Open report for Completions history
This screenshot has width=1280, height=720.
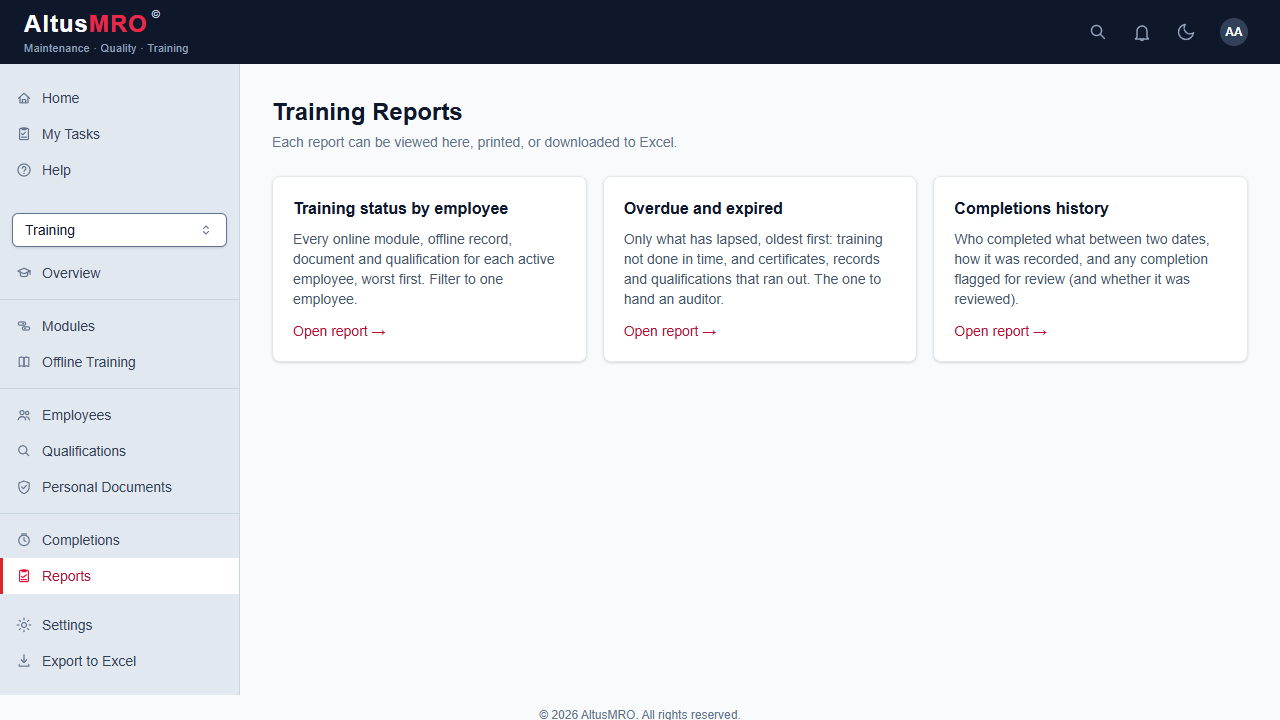pos(1000,331)
